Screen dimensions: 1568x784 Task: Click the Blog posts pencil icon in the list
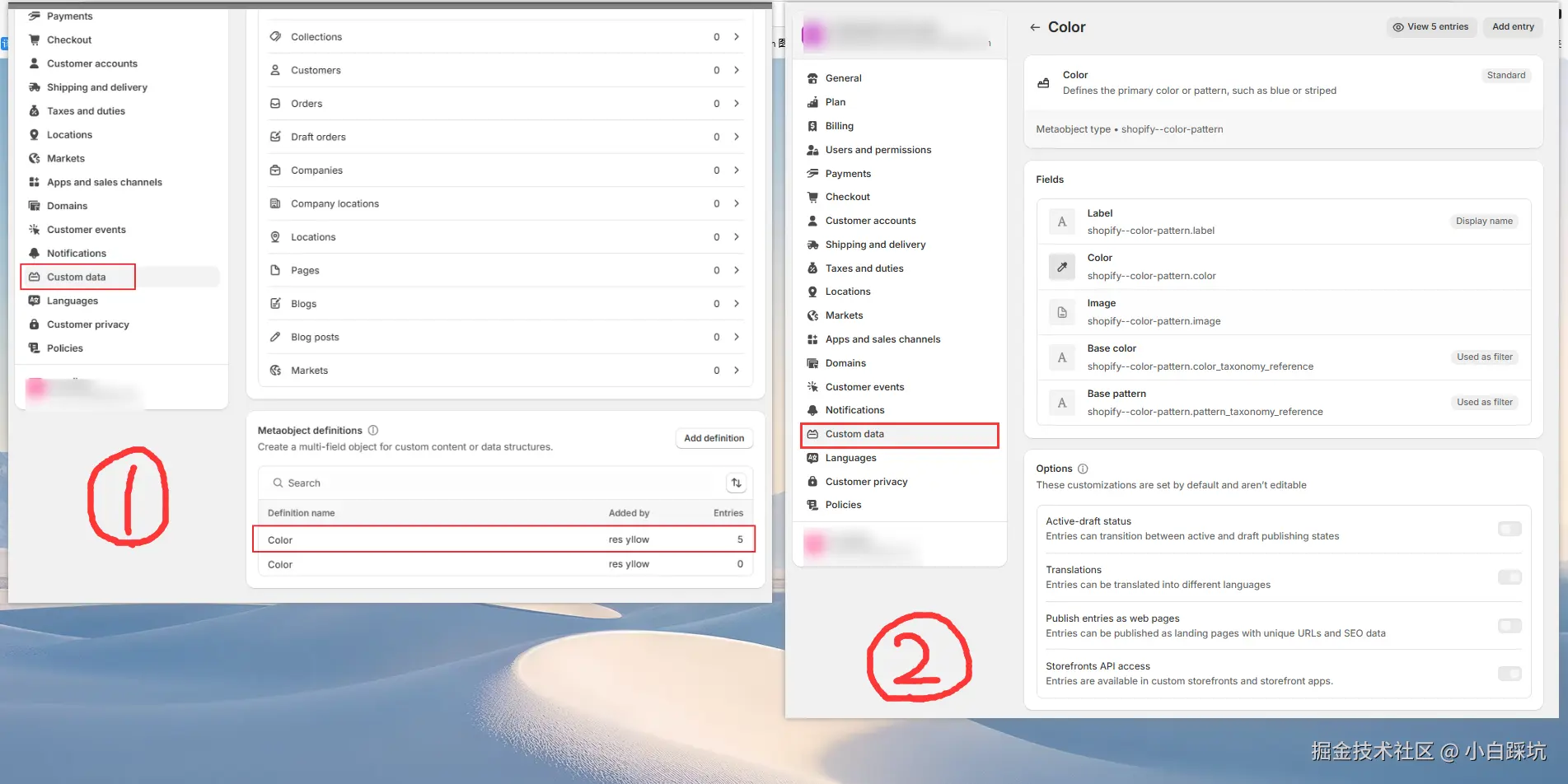coord(275,337)
